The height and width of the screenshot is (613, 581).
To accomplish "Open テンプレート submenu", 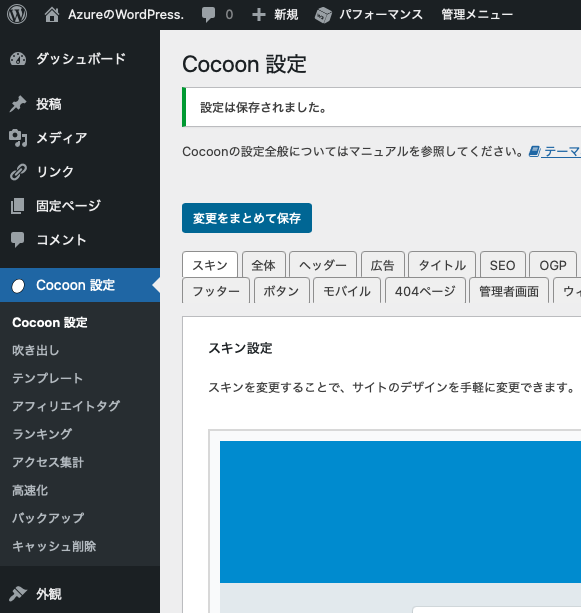I will (48, 378).
